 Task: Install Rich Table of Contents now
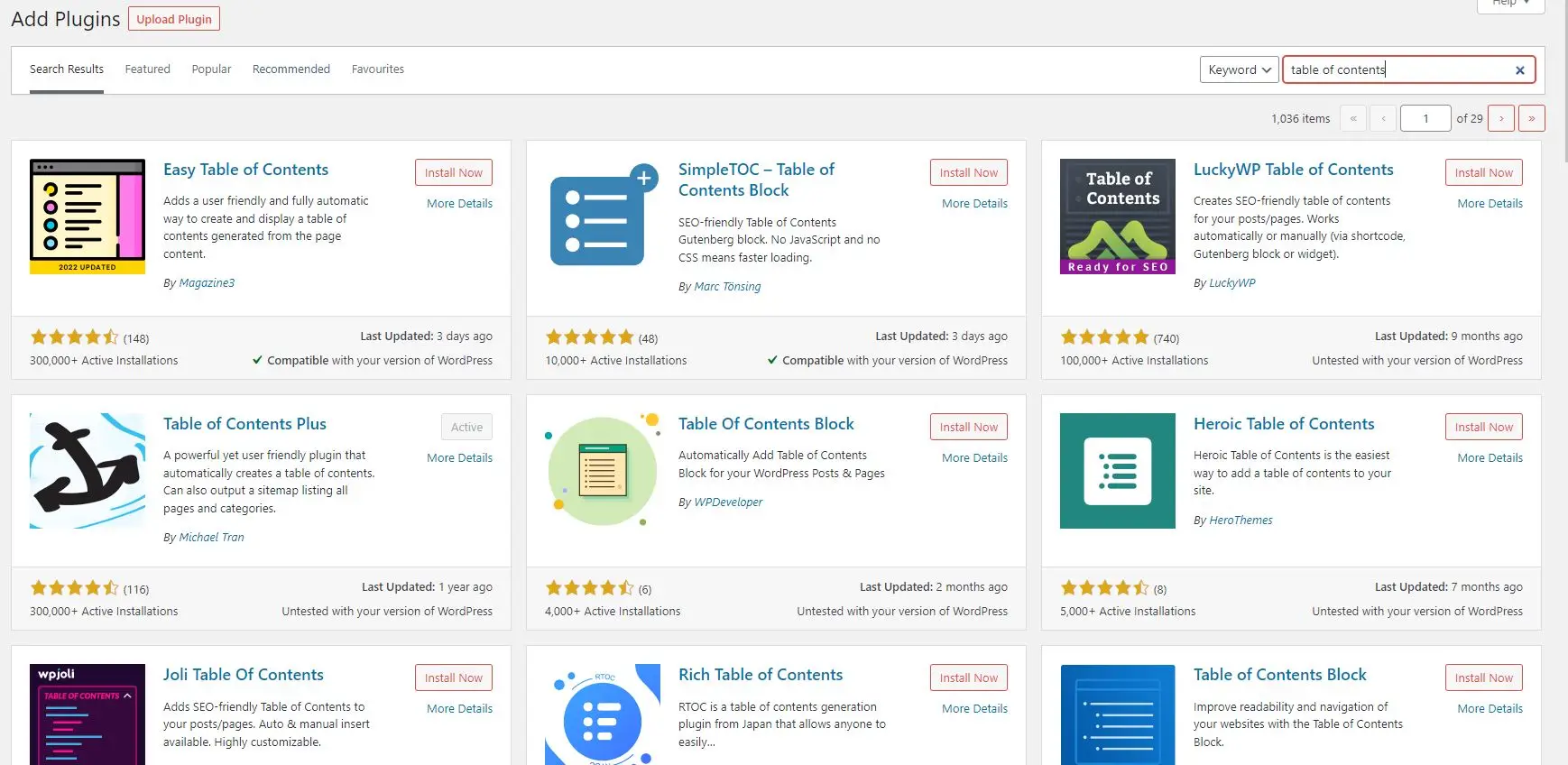coord(969,677)
